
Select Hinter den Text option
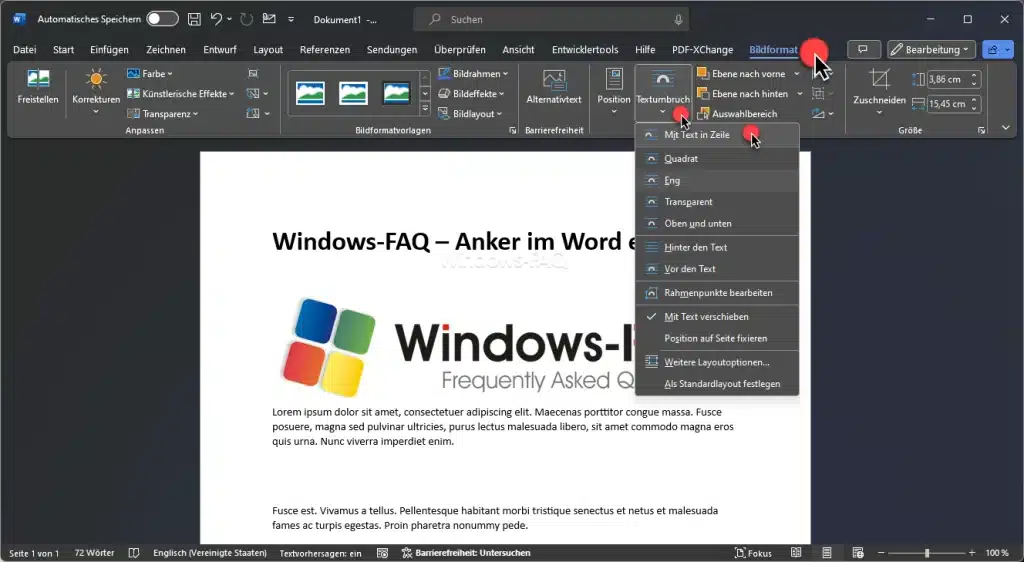click(x=717, y=247)
